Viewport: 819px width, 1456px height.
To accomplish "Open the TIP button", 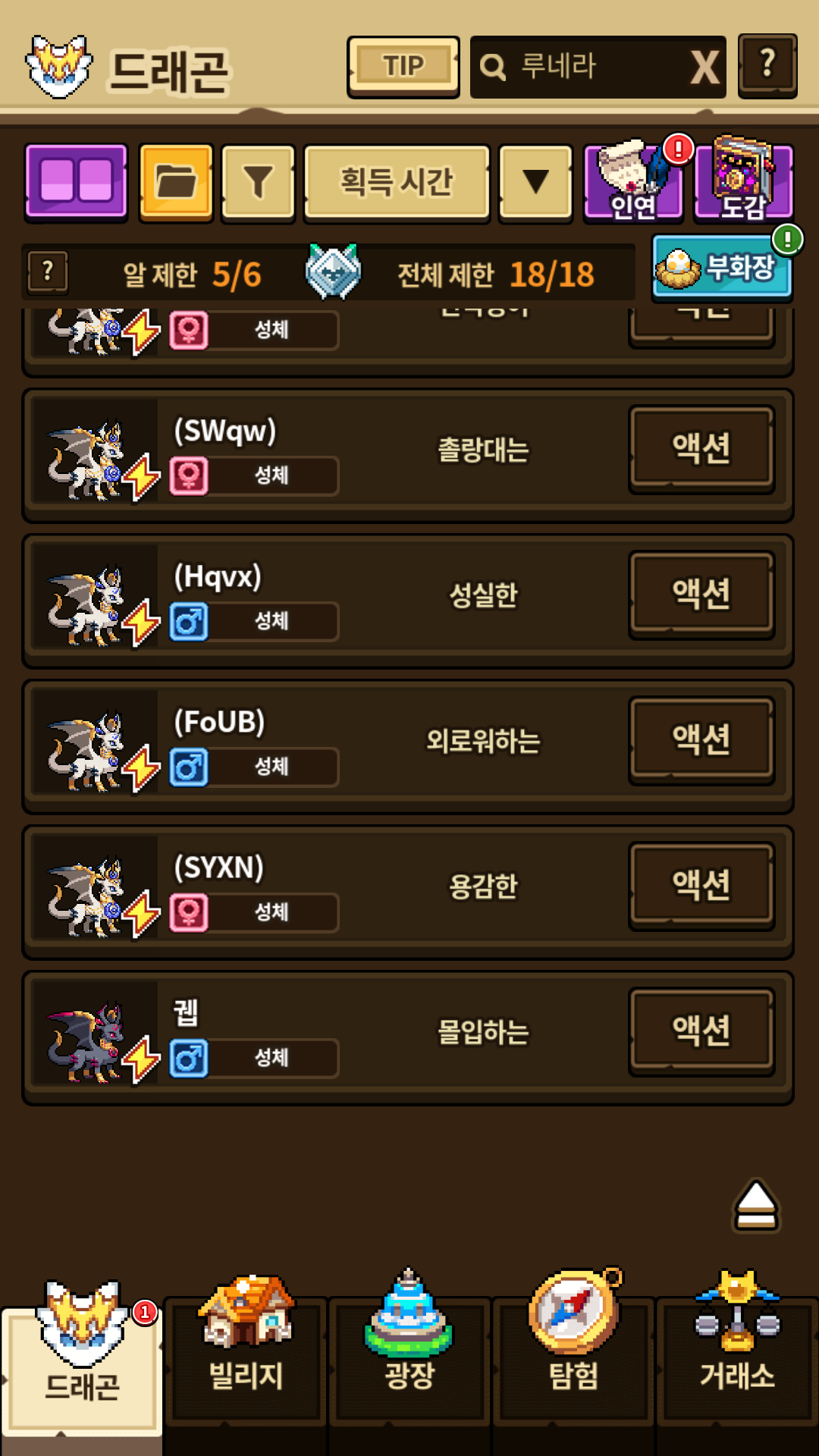I will point(403,67).
